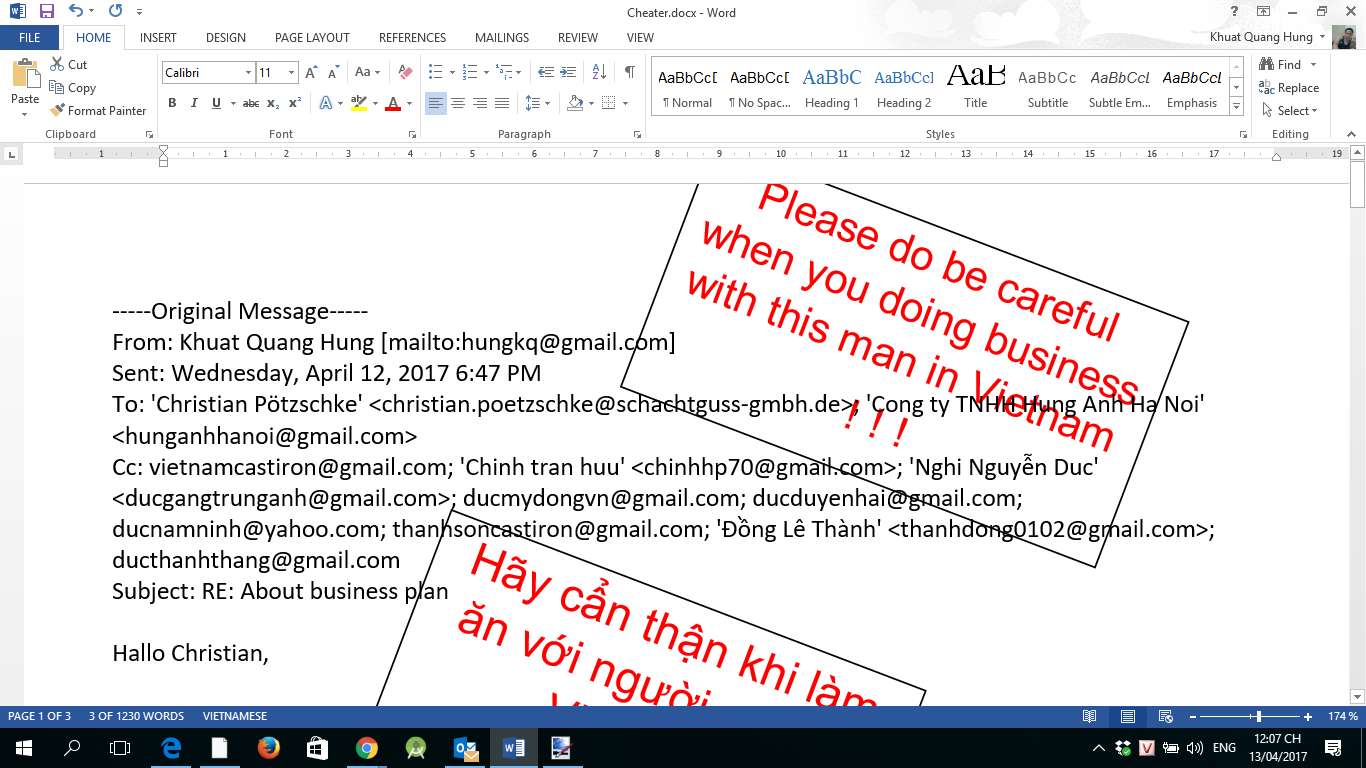1366x768 pixels.
Task: Click the vertical scrollbar down arrow
Action: pos(1357,696)
